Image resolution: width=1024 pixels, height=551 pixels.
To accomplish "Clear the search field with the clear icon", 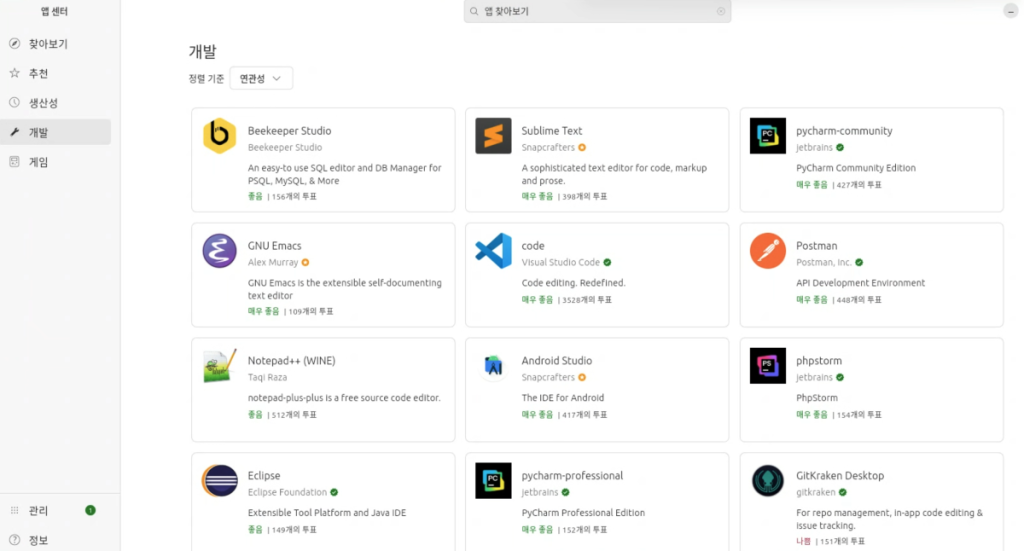I will coord(721,11).
